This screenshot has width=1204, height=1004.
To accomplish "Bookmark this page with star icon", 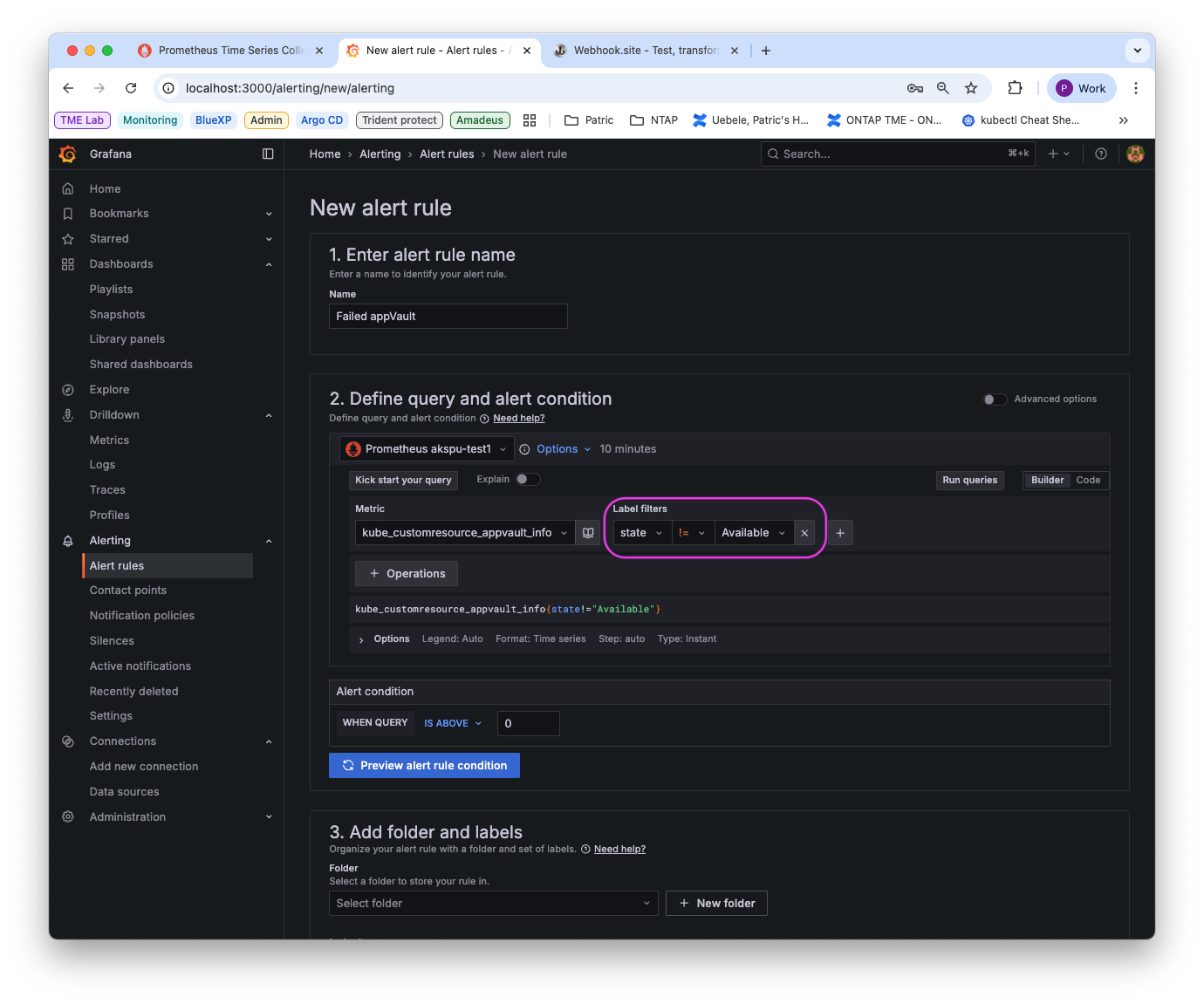I will [971, 88].
